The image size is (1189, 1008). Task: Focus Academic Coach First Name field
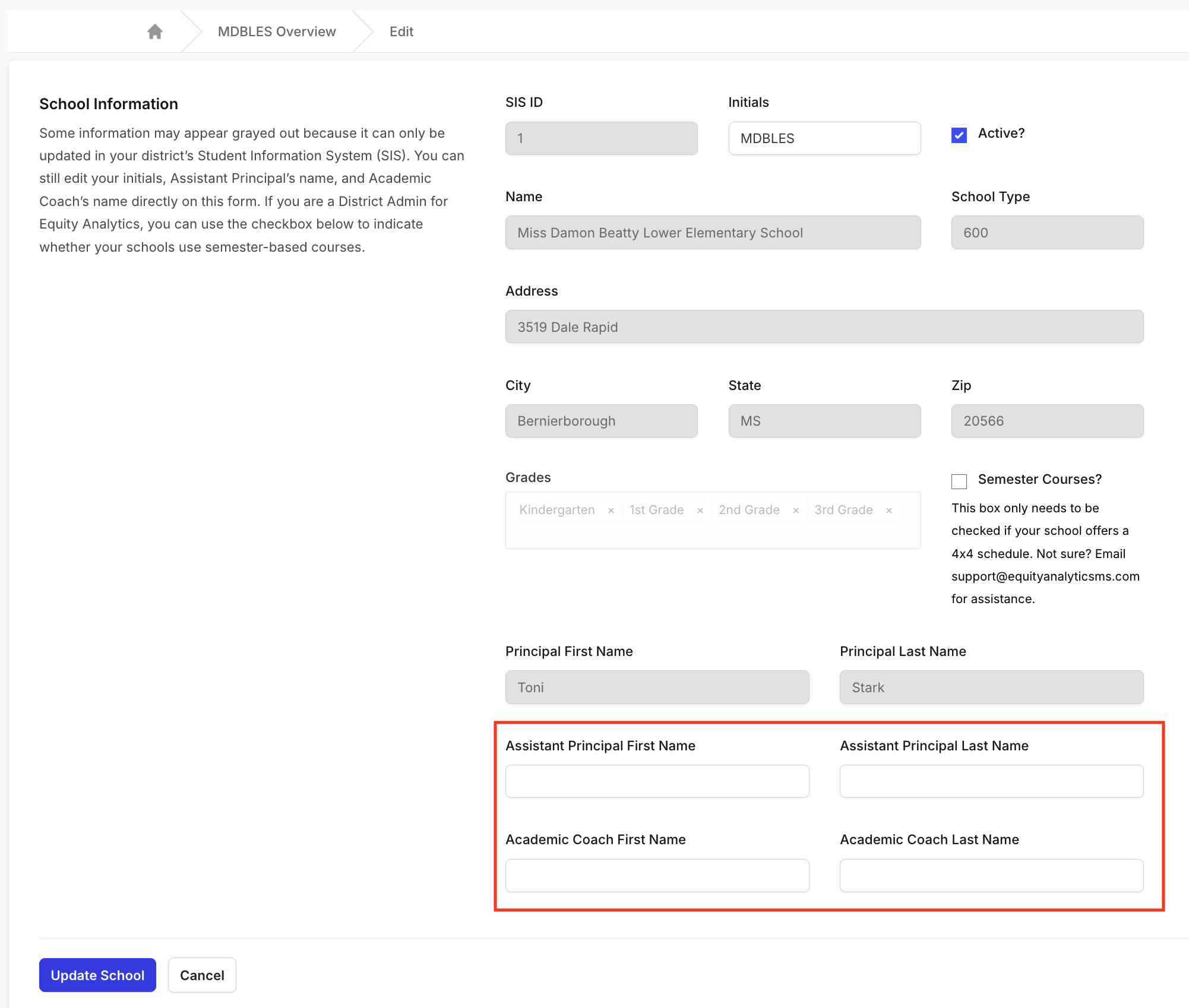(657, 876)
